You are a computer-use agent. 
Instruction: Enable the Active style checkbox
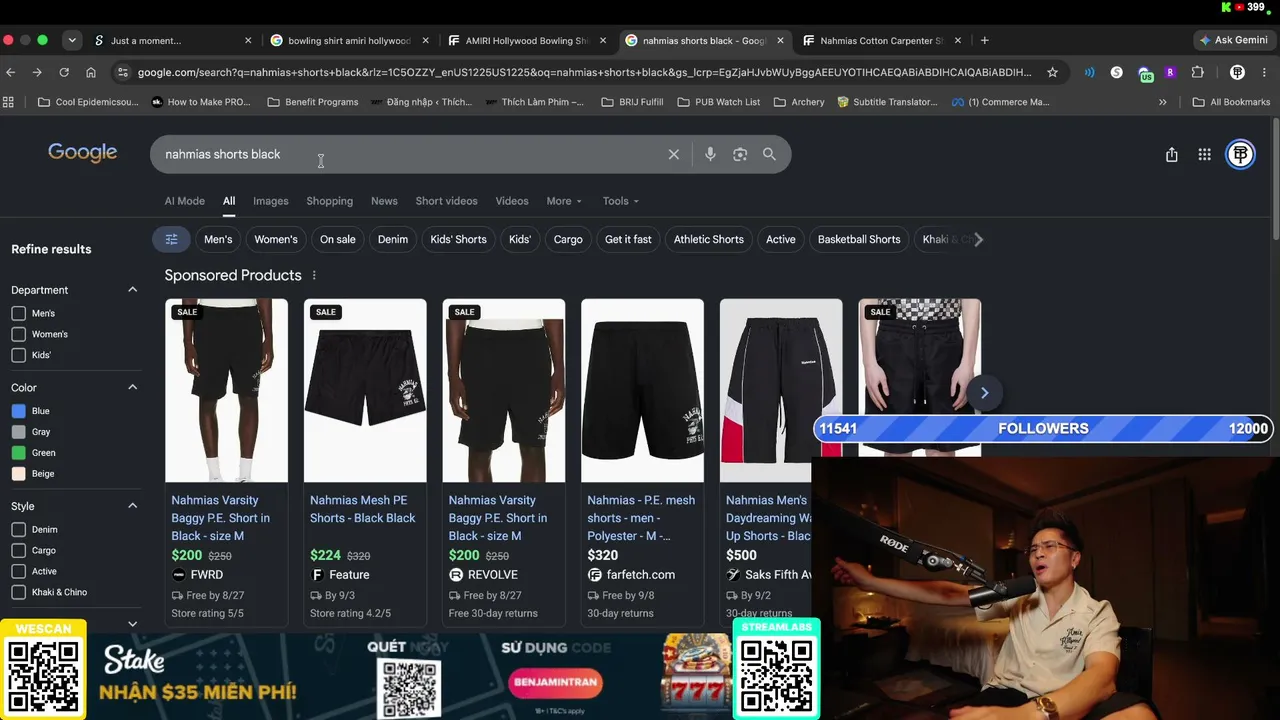click(18, 571)
